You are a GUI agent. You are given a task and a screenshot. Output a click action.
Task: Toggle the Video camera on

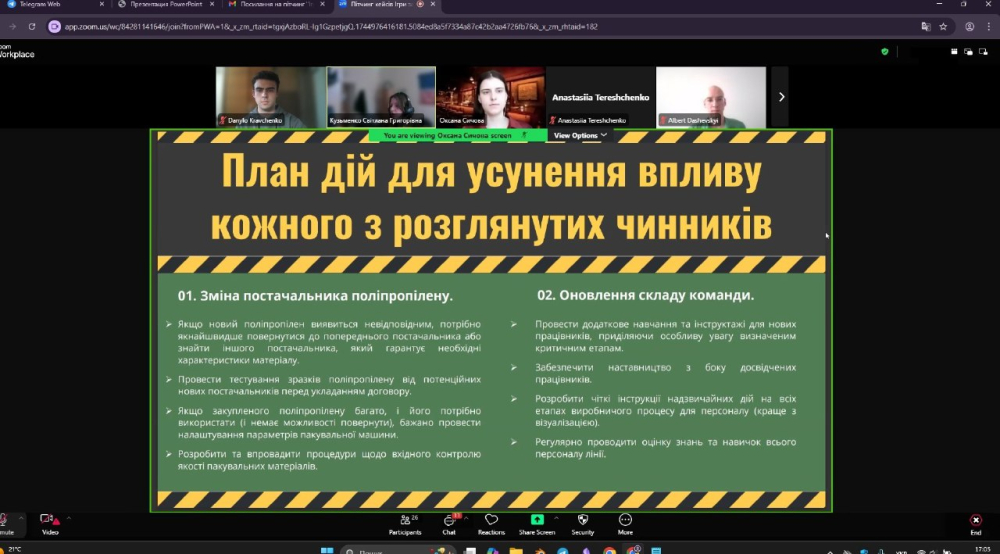pyautogui.click(x=47, y=522)
